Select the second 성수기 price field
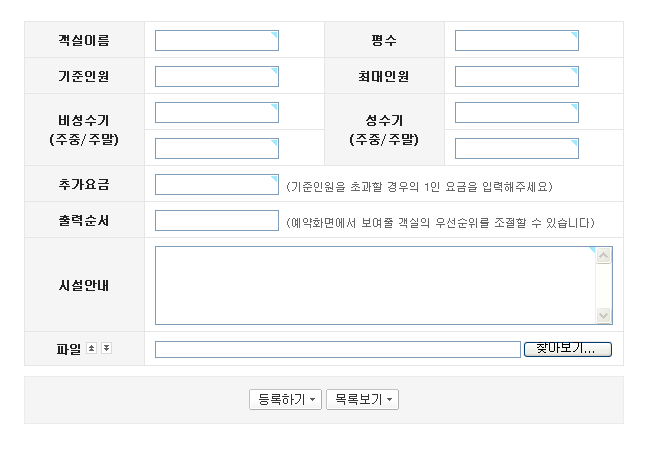Image resolution: width=650 pixels, height=450 pixels. pyautogui.click(x=516, y=149)
